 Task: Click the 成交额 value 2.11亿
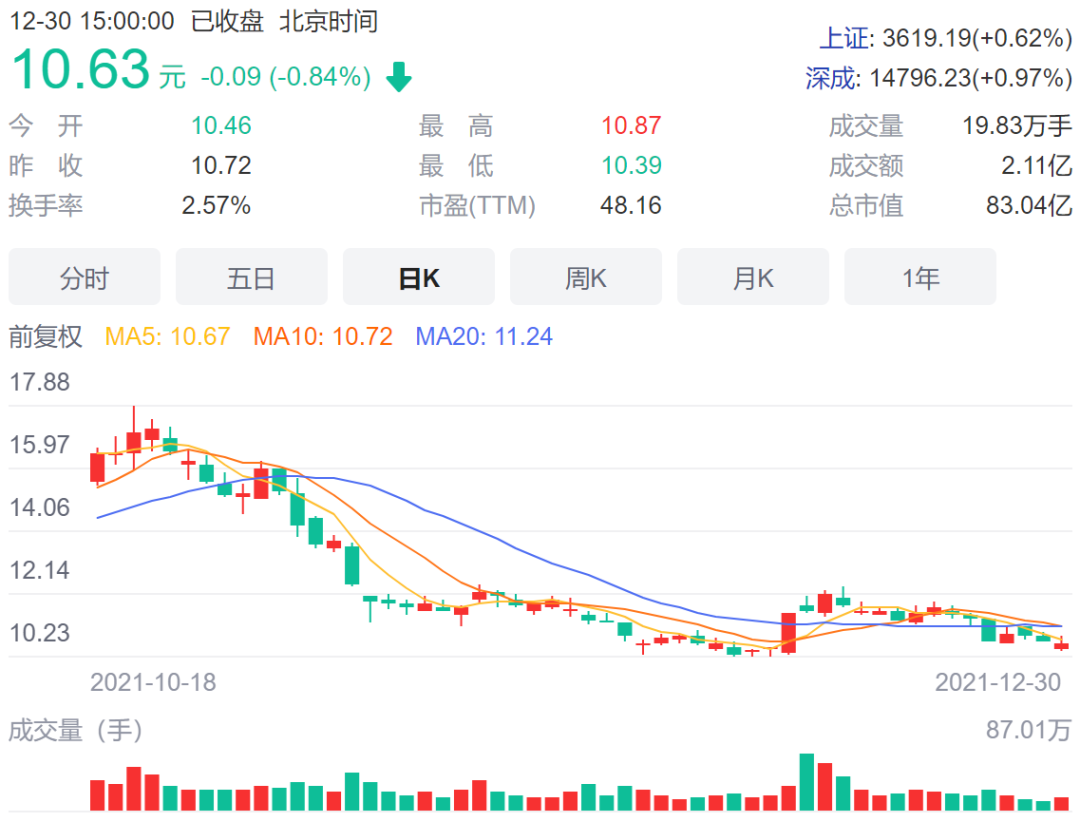click(1037, 165)
